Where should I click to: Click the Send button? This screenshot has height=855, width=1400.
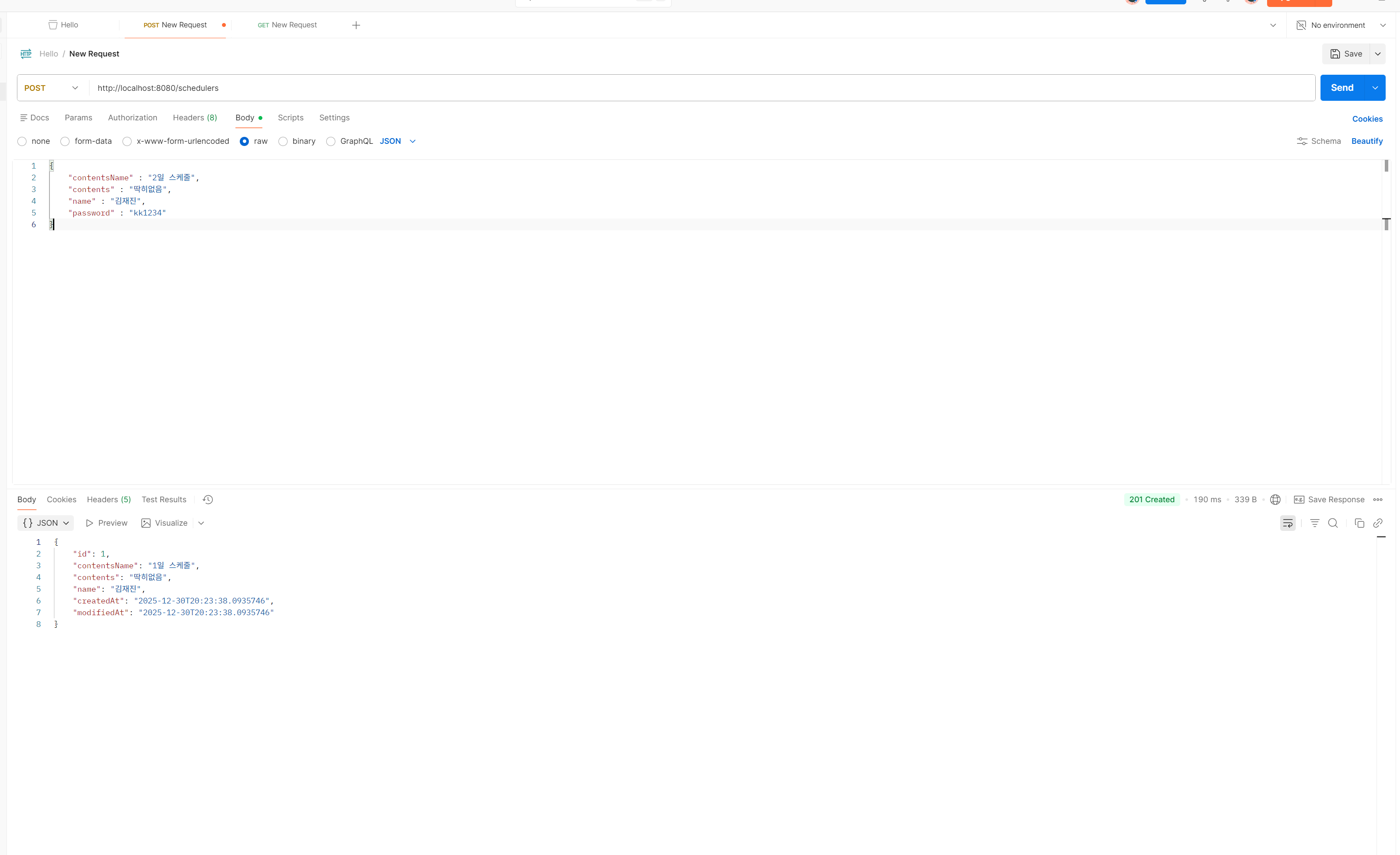(1342, 88)
